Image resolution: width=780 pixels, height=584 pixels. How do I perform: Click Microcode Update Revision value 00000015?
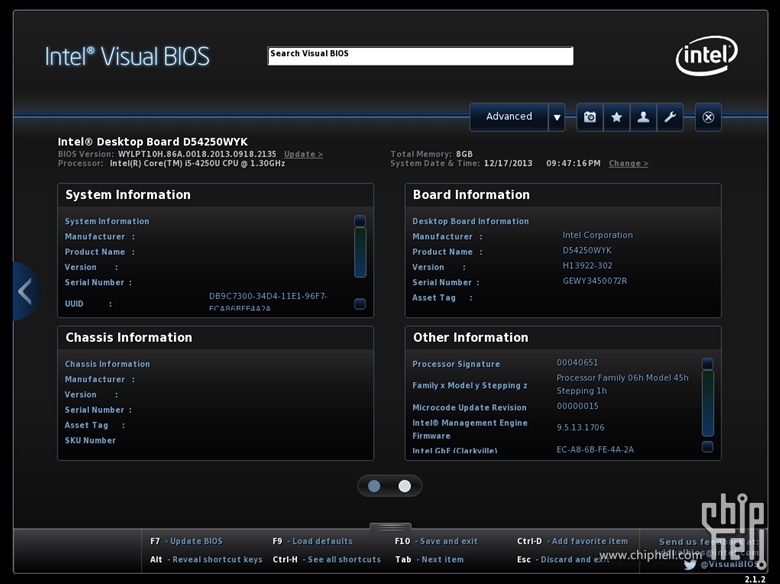(577, 406)
